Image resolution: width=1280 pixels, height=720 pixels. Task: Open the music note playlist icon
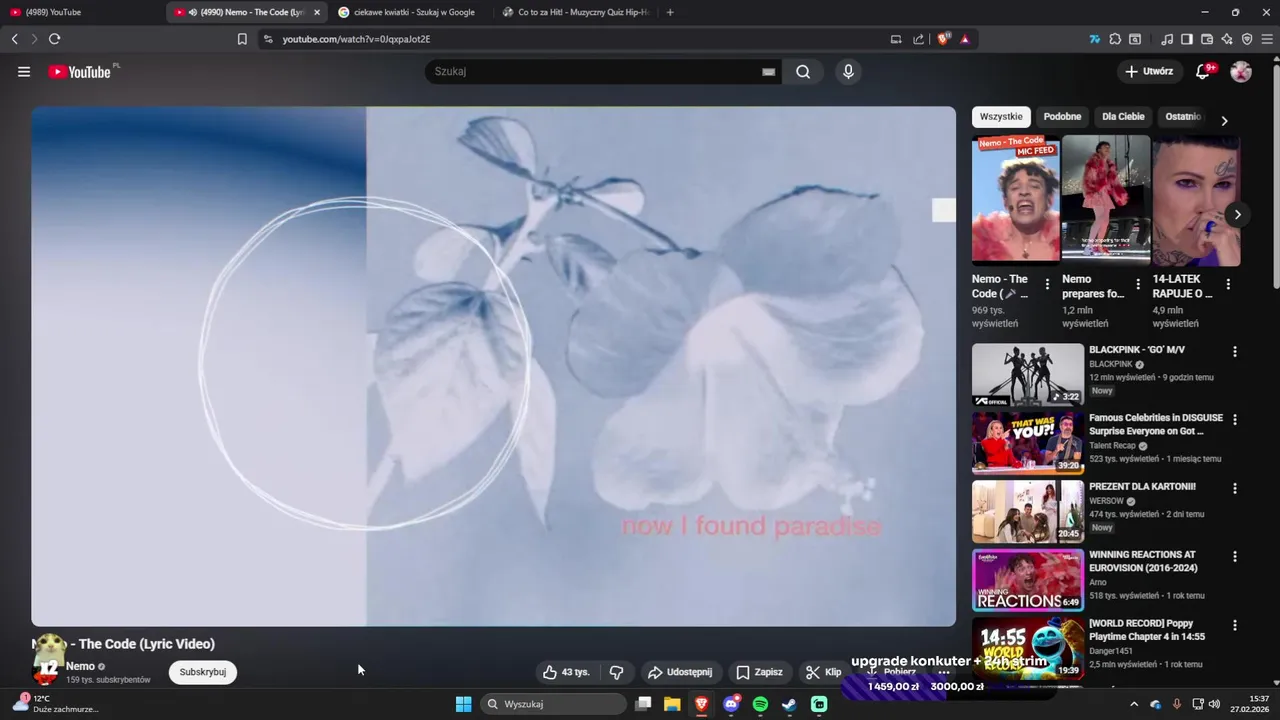tap(1167, 39)
